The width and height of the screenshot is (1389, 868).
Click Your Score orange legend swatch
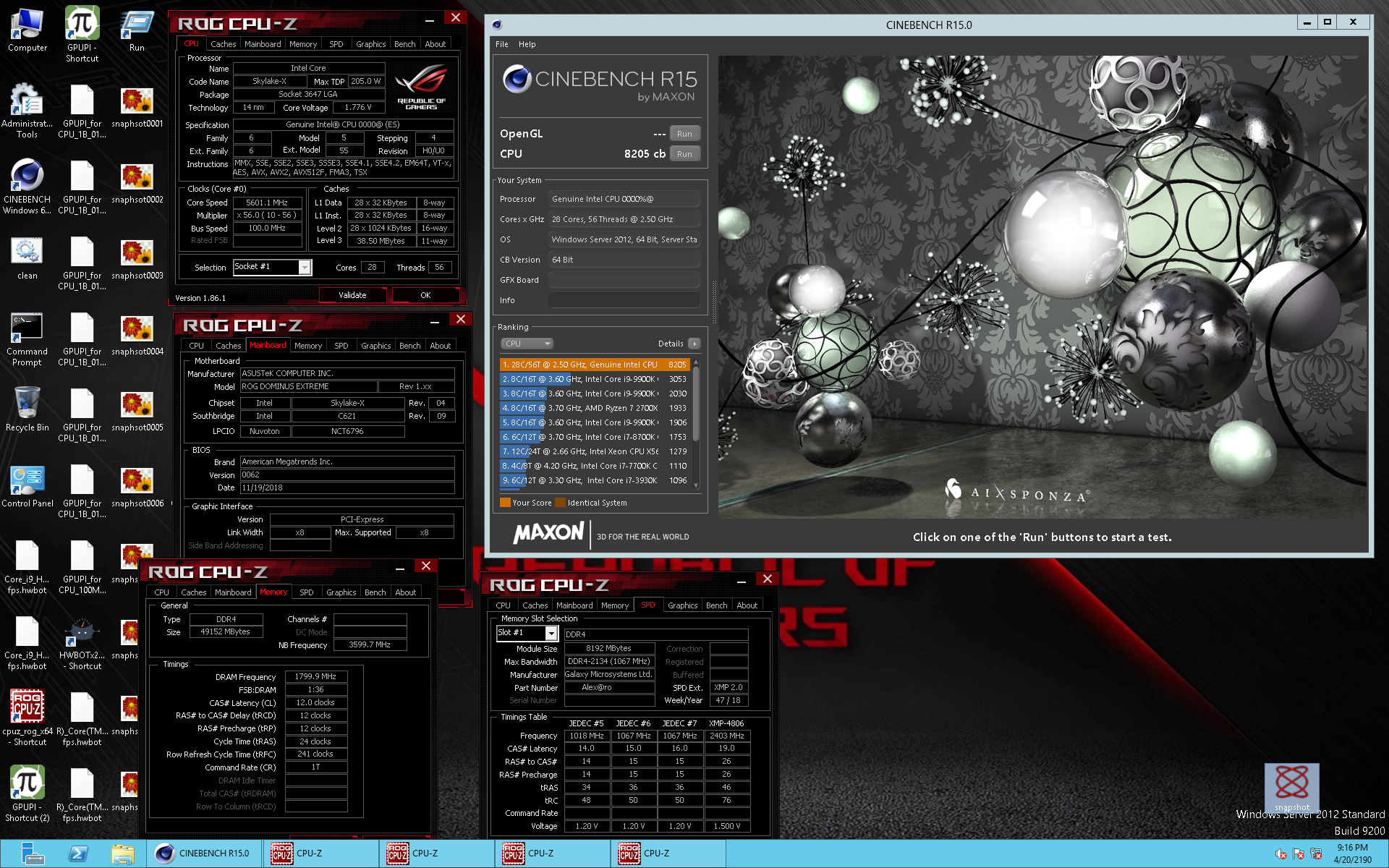505,503
